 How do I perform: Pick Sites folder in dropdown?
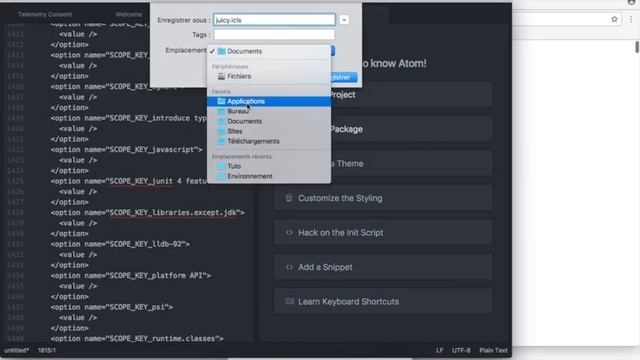tap(269, 131)
